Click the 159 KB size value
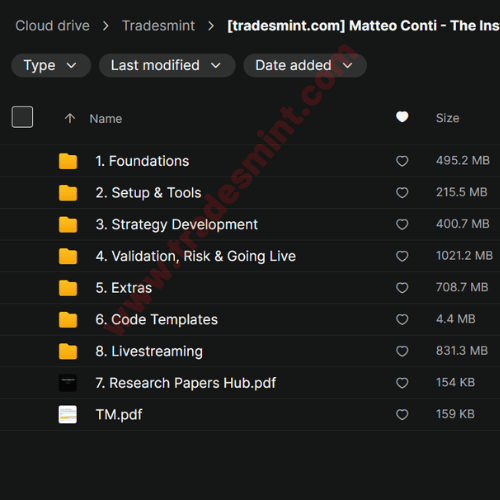This screenshot has width=500, height=500. (455, 414)
